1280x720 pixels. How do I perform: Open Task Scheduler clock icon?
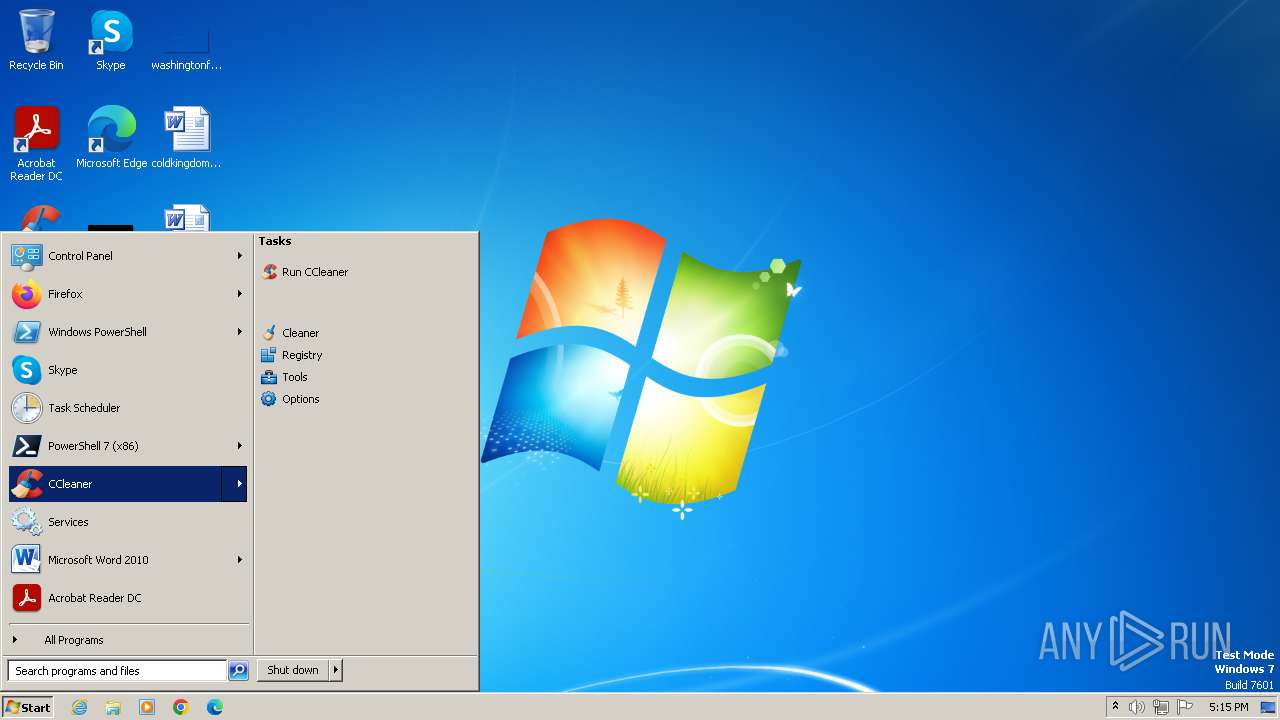point(27,408)
